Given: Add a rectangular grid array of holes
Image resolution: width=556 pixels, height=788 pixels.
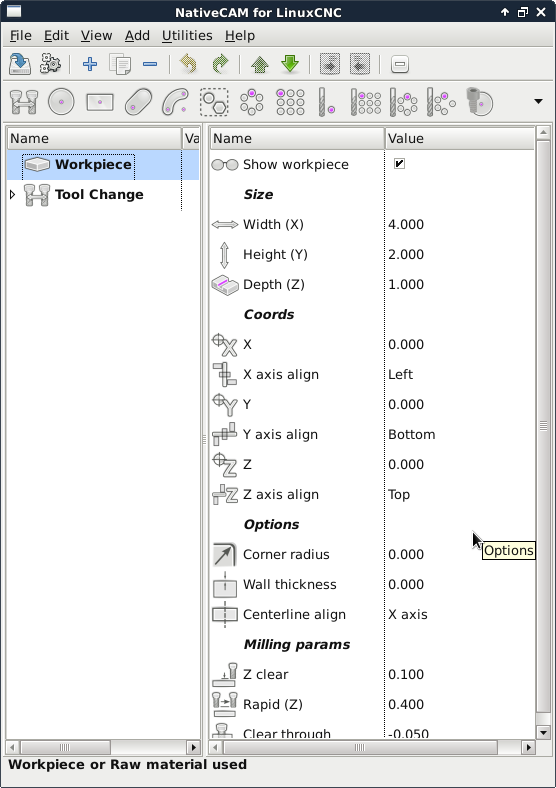Looking at the screenshot, I should pos(290,102).
